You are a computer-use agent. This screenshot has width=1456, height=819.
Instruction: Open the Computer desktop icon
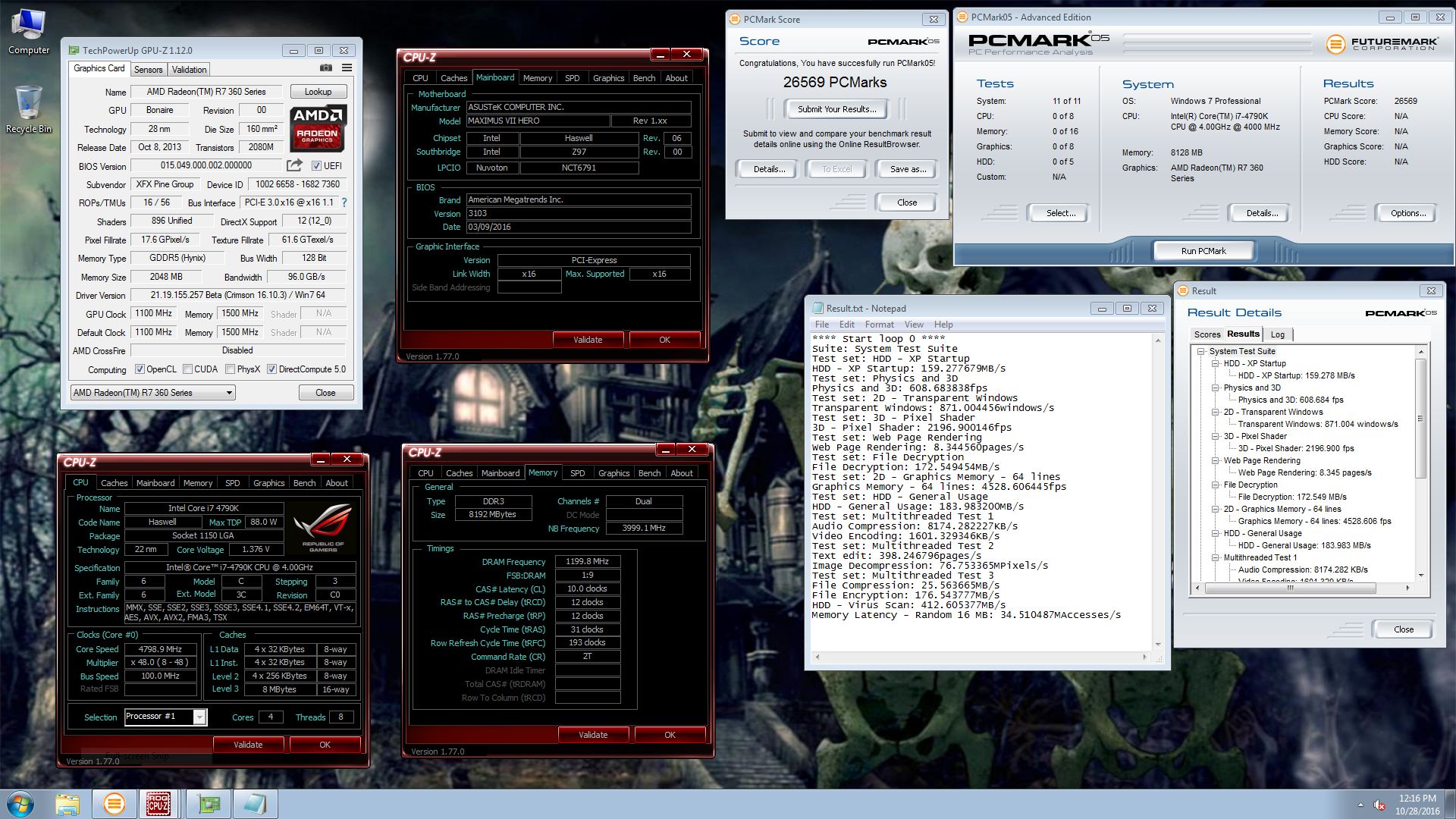[29, 33]
